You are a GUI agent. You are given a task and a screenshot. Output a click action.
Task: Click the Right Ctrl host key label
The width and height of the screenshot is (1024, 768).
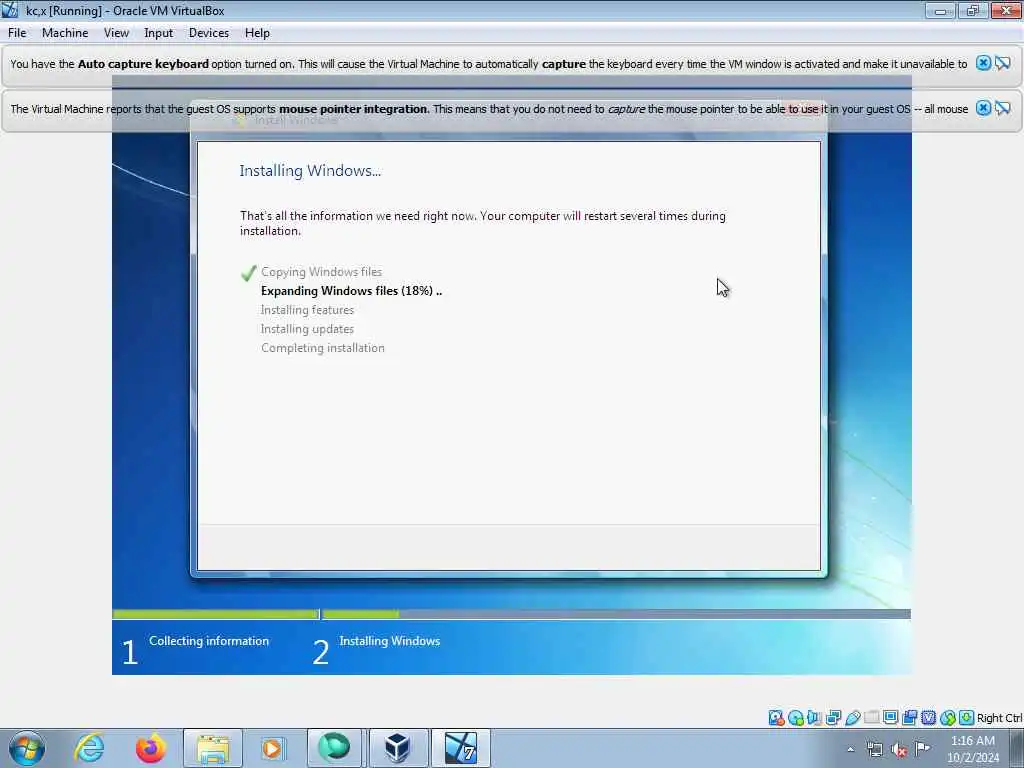[x=999, y=718]
